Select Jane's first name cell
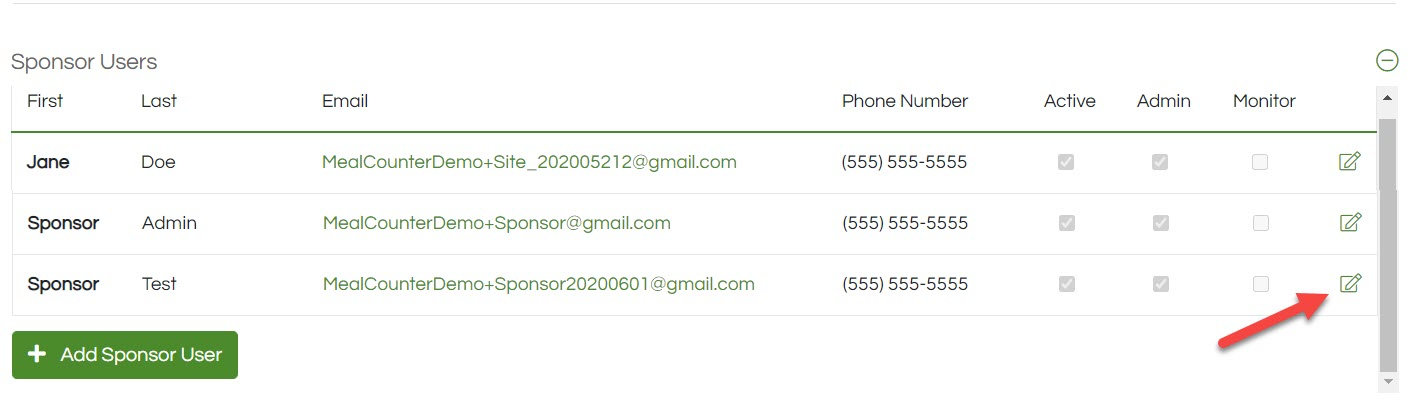Viewport: 1416px width, 415px height. (48, 162)
